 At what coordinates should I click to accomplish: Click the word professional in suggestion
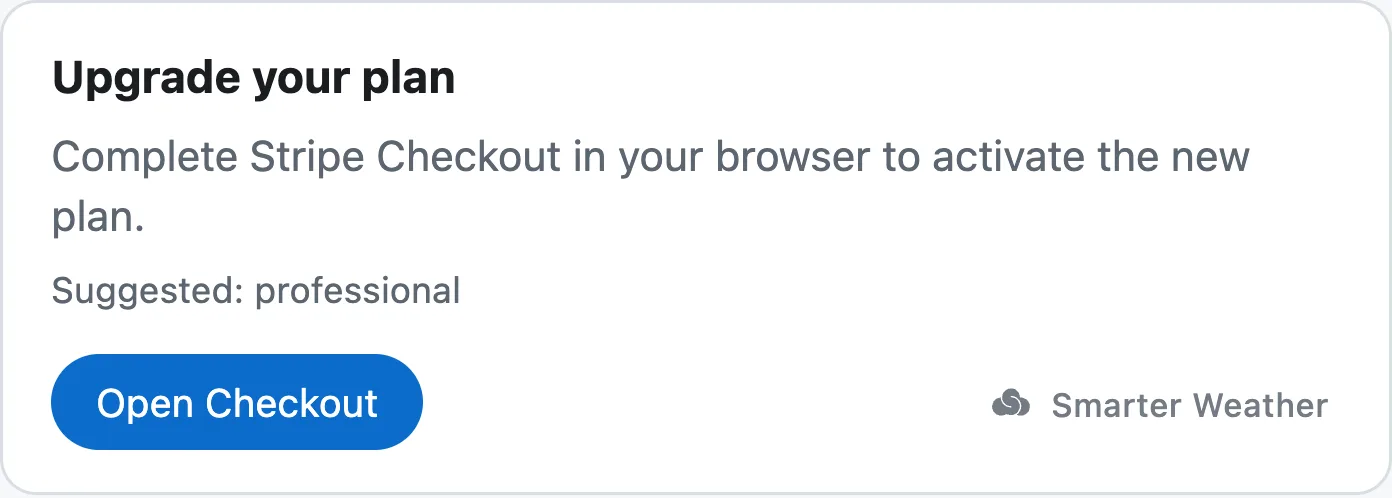358,292
